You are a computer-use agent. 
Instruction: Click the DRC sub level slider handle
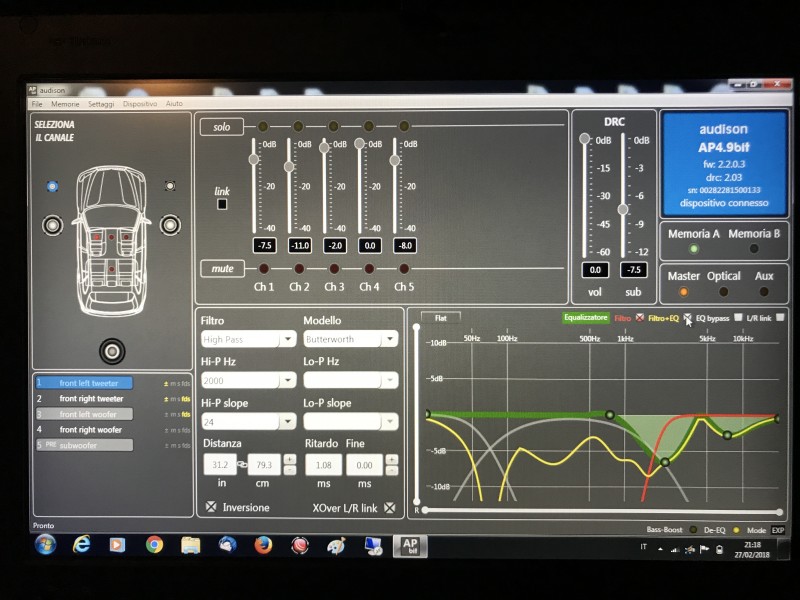[x=623, y=209]
